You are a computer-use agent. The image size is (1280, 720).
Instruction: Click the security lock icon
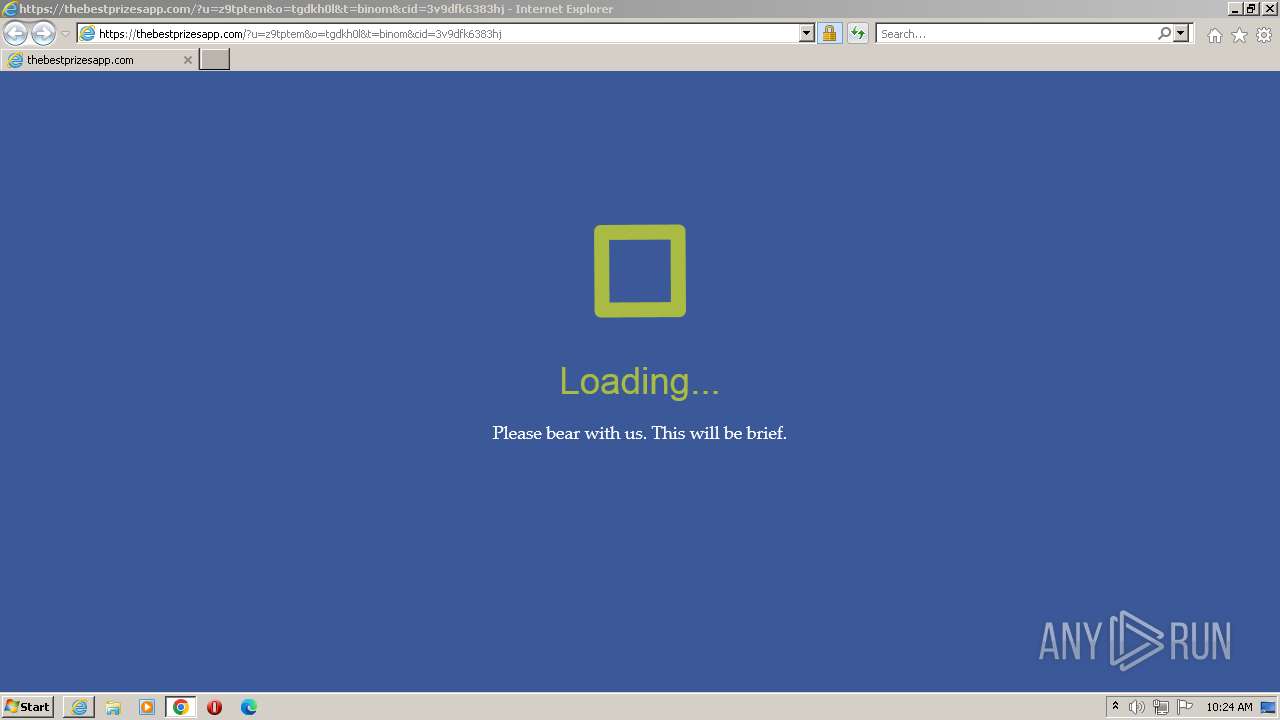829,34
